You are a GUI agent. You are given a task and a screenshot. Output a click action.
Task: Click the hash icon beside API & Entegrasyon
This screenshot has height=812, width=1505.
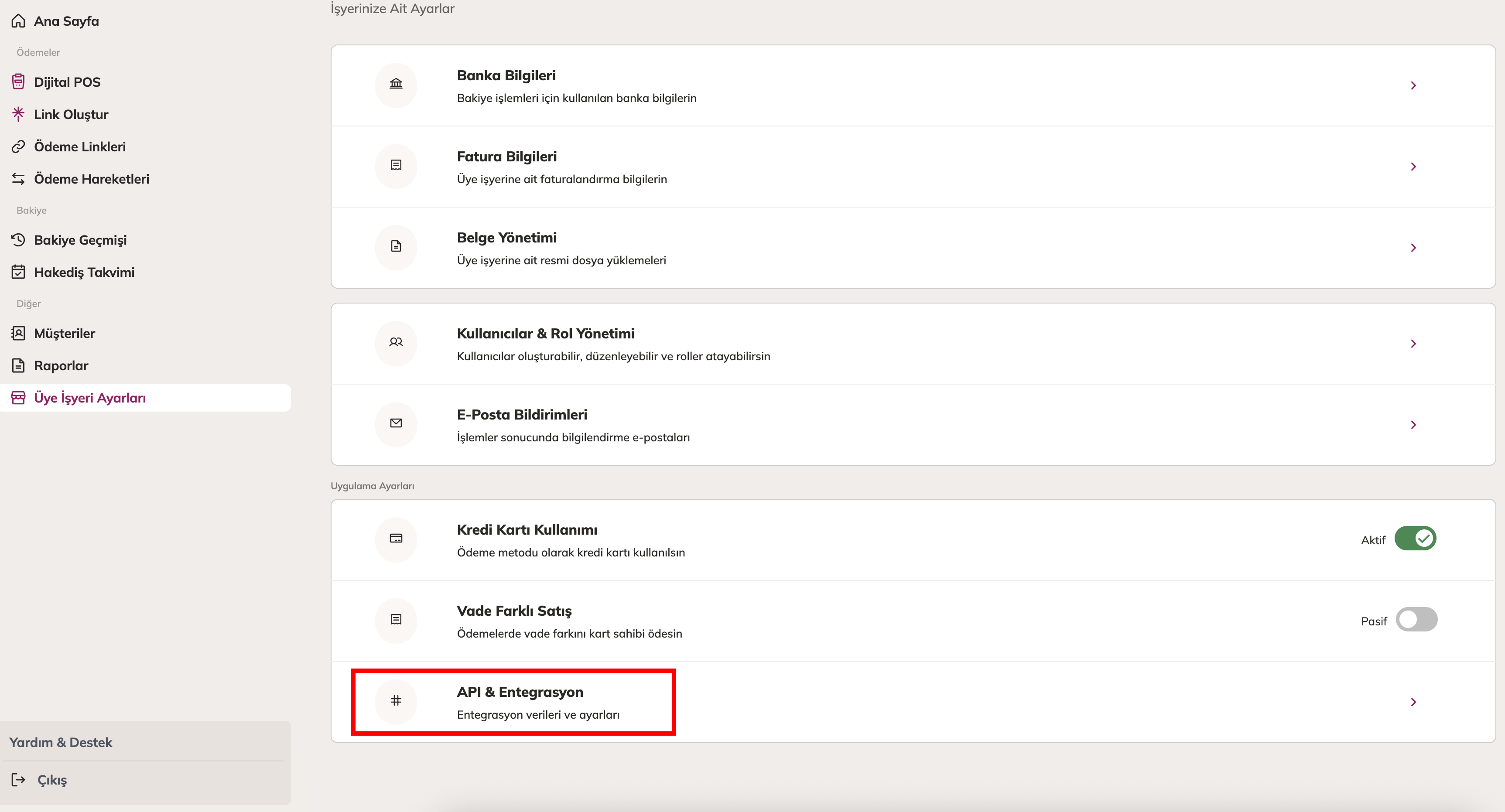[396, 700]
